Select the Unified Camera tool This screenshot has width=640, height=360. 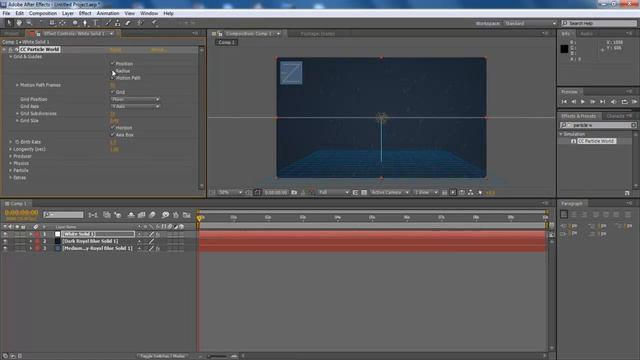click(x=52, y=23)
